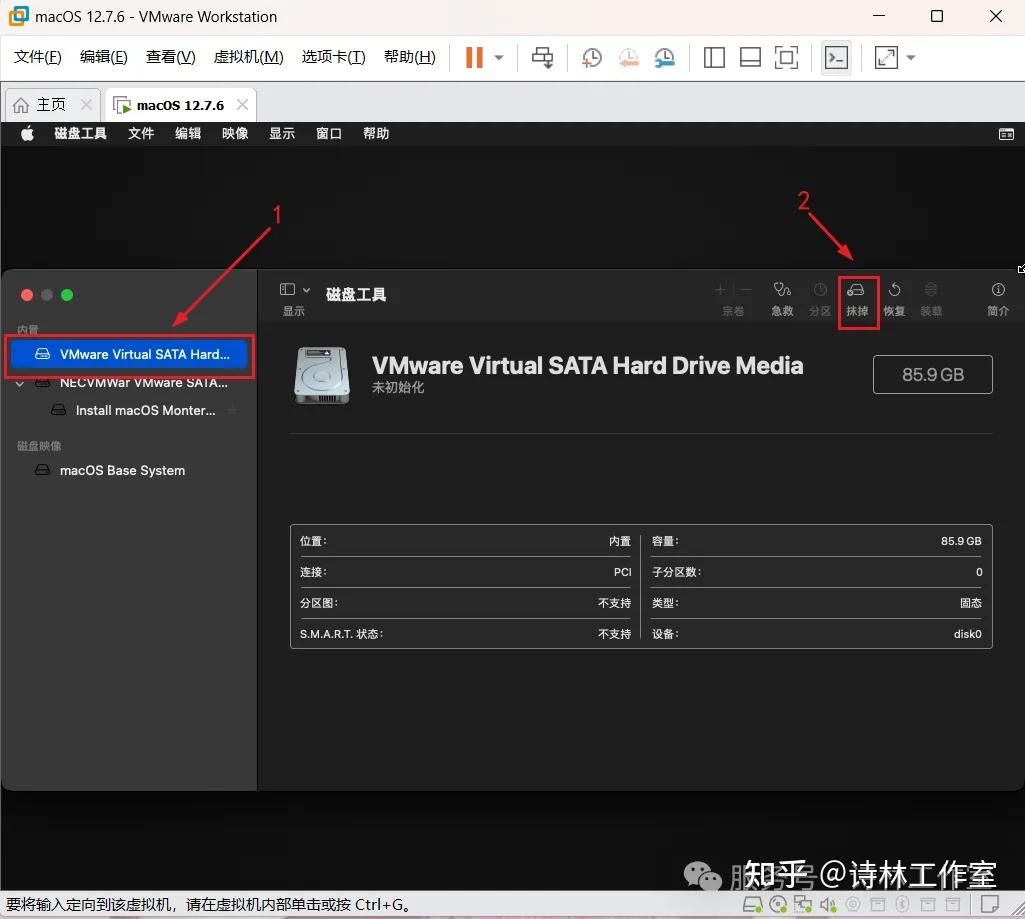1025x919 pixels.
Task: Select VMware Virtual SATA Hard drive in sidebar
Action: click(129, 354)
